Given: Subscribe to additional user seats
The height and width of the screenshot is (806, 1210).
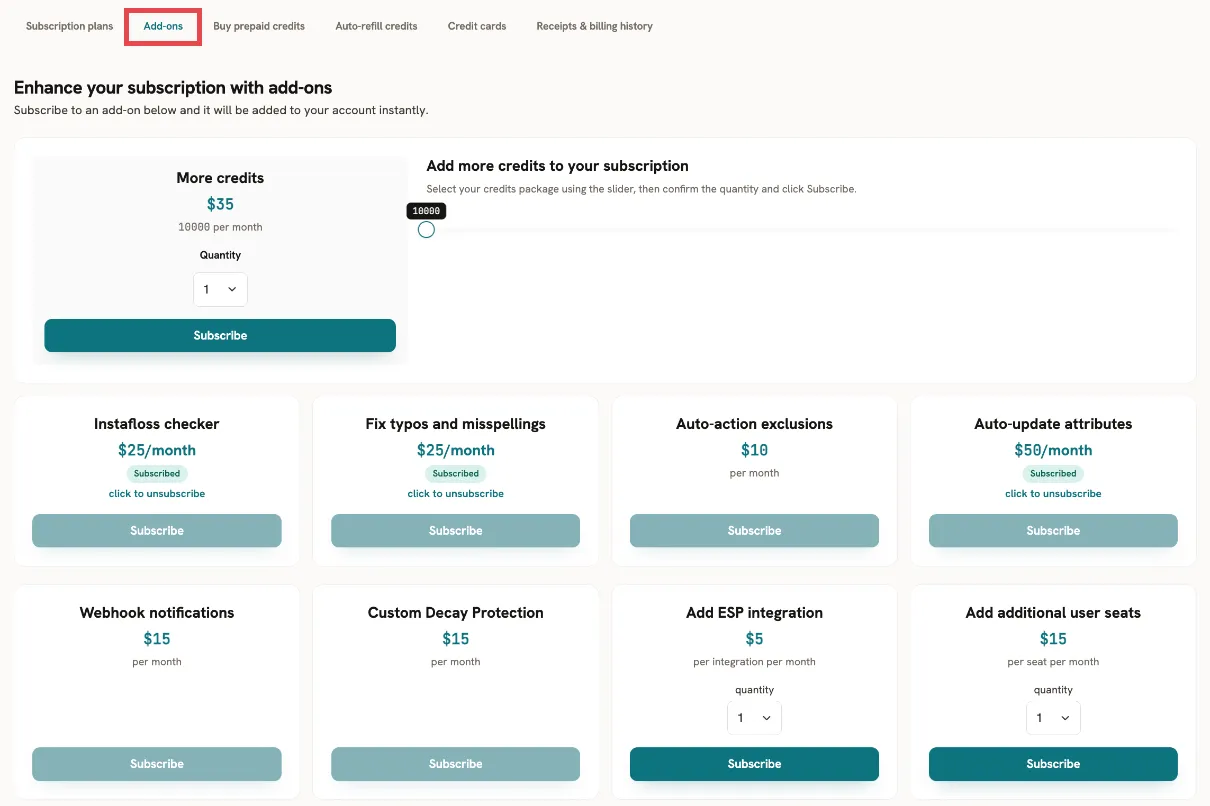Looking at the screenshot, I should coord(1053,764).
